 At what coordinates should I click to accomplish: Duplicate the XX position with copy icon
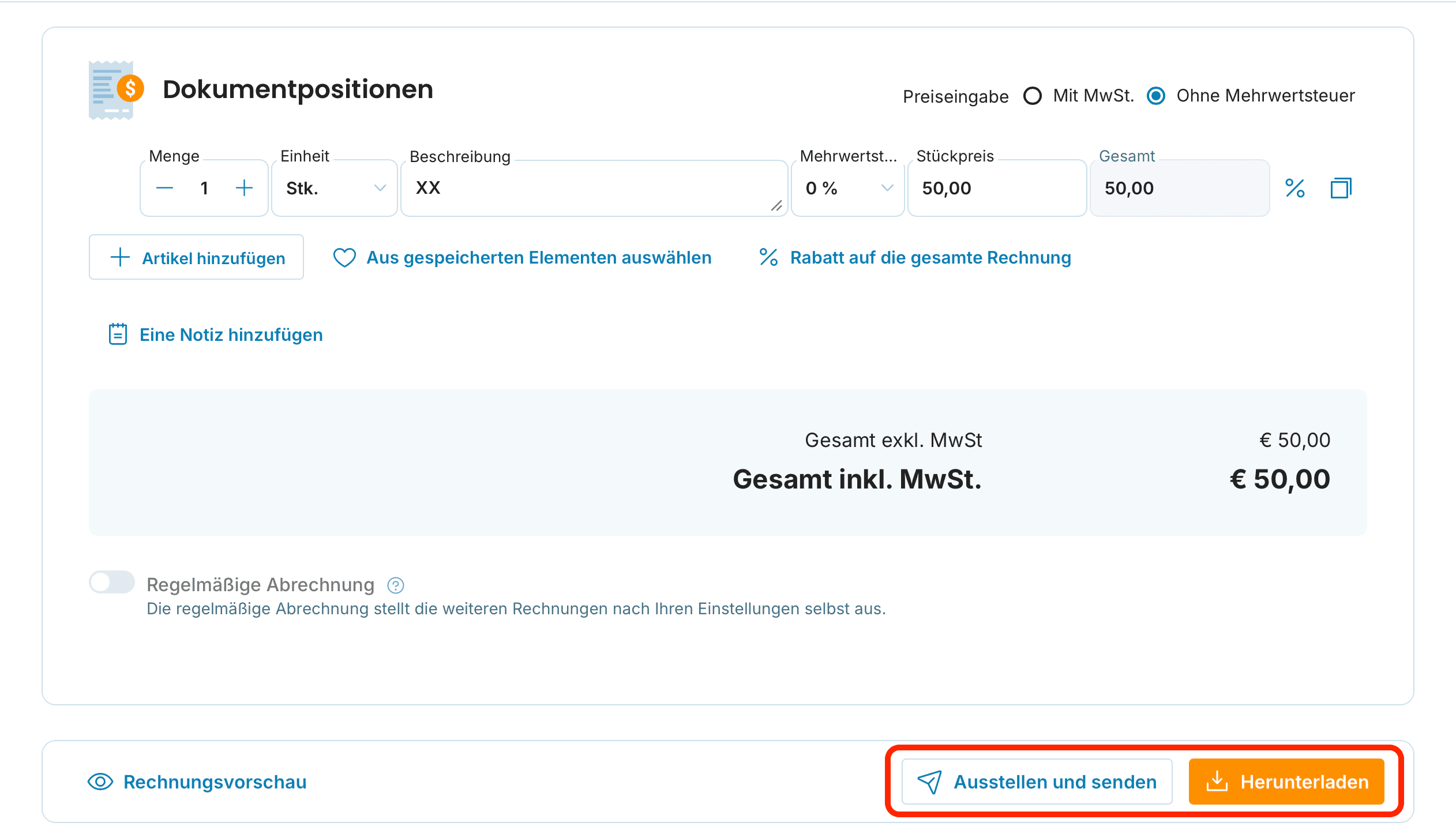click(1341, 188)
